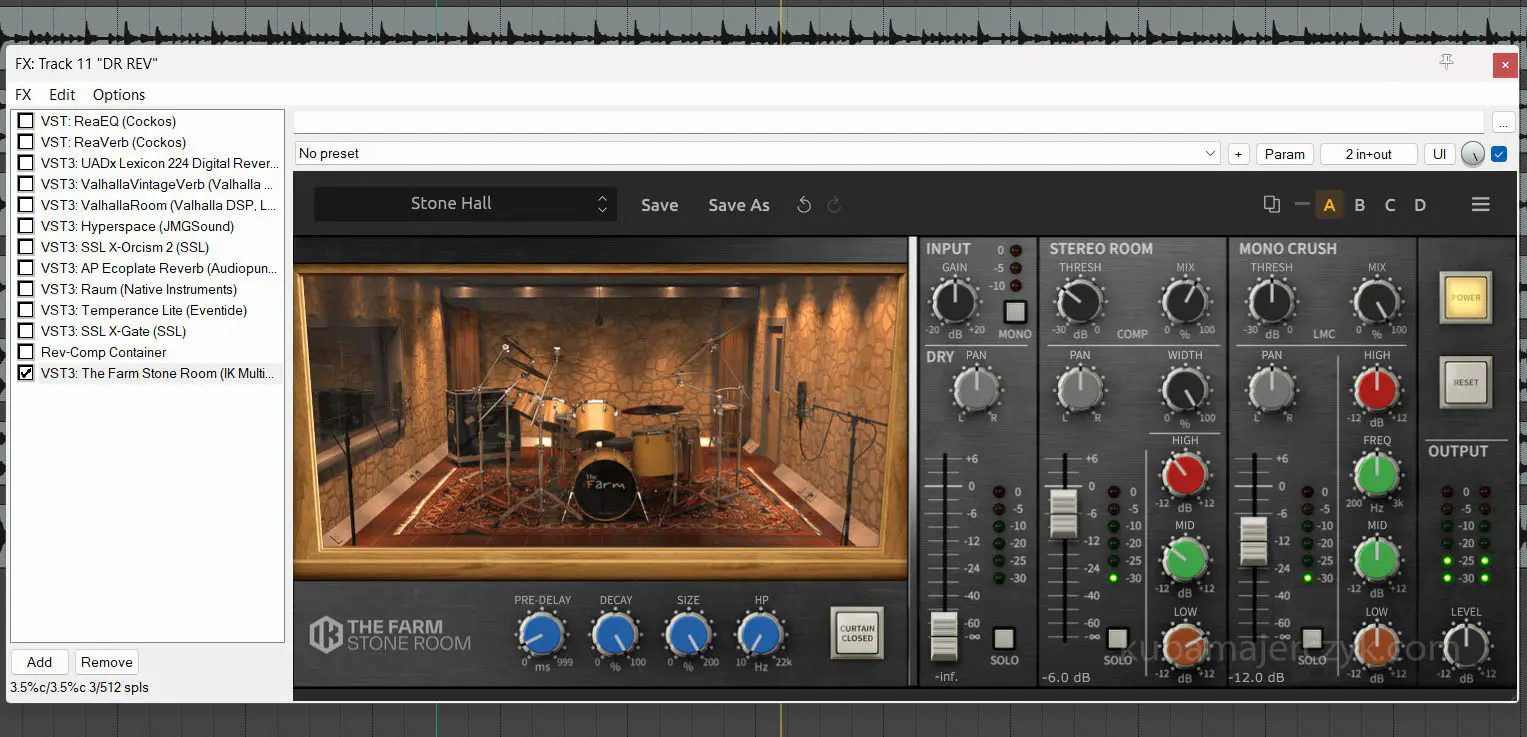Open the Stone Hall preset selector
This screenshot has height=737, width=1527.
pos(462,204)
